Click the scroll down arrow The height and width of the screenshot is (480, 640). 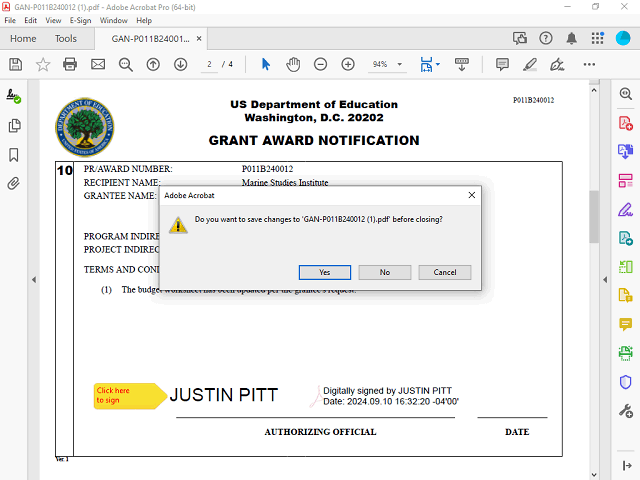(594, 475)
